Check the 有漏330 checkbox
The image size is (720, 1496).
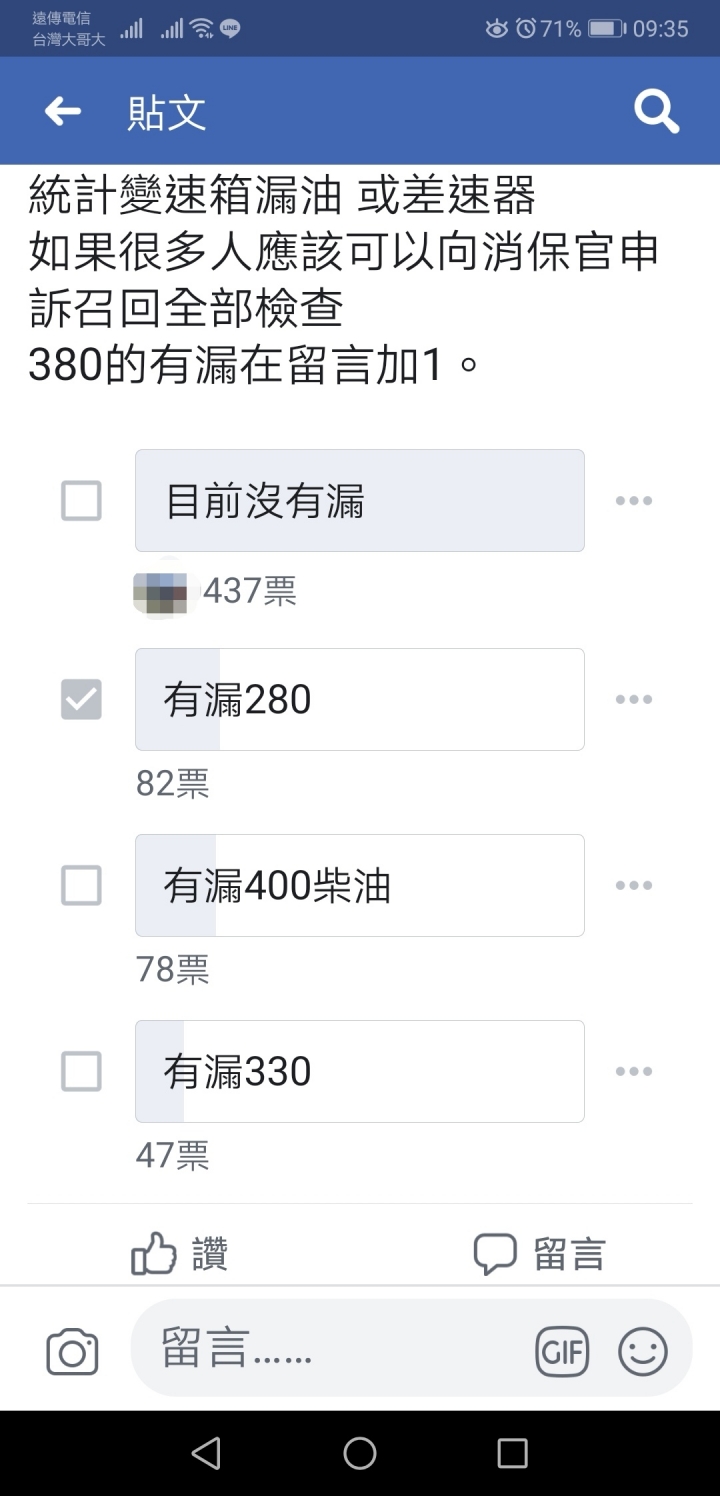[82, 1071]
